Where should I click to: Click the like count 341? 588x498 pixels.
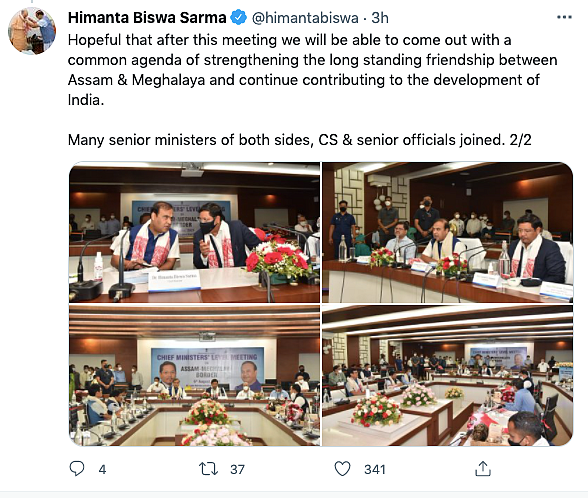tap(375, 469)
